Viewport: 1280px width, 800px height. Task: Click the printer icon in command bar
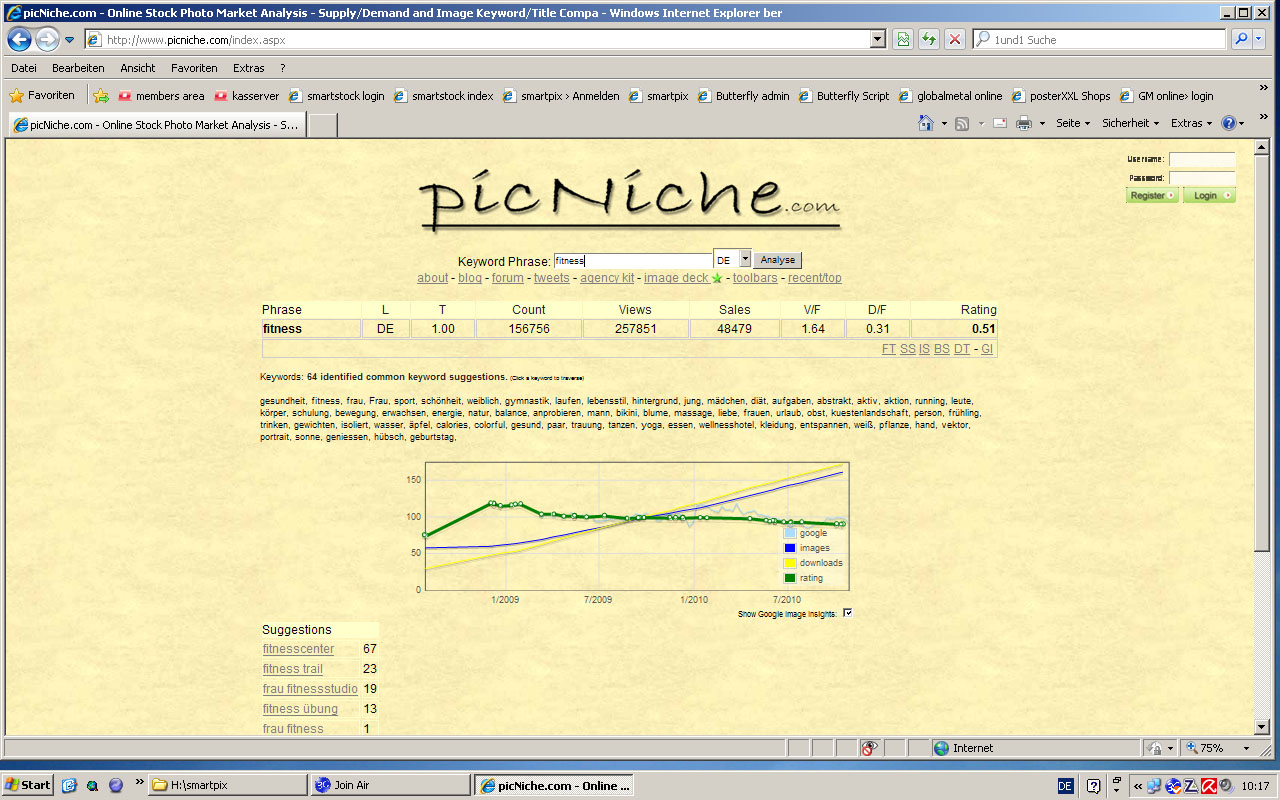coord(1023,123)
